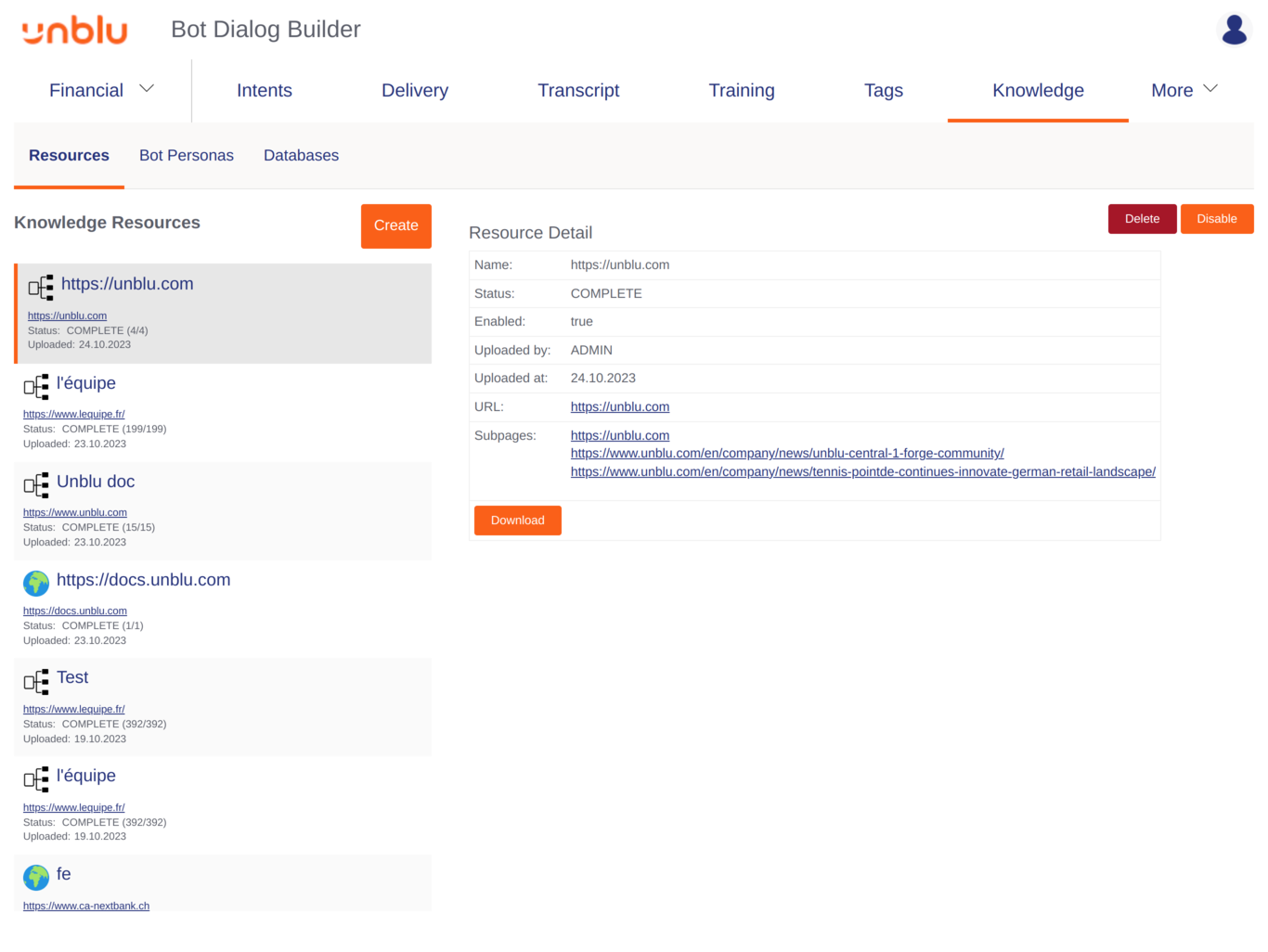Click the sitemap icon next to Test
This screenshot has width=1268, height=952.
click(x=38, y=681)
